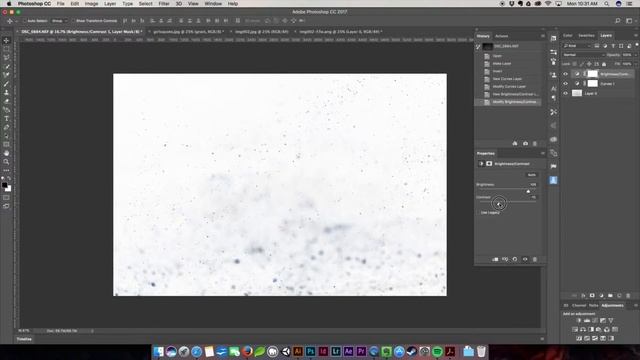This screenshot has height=360, width=640.
Task: Open the Layer menu
Action: (x=110, y=4)
